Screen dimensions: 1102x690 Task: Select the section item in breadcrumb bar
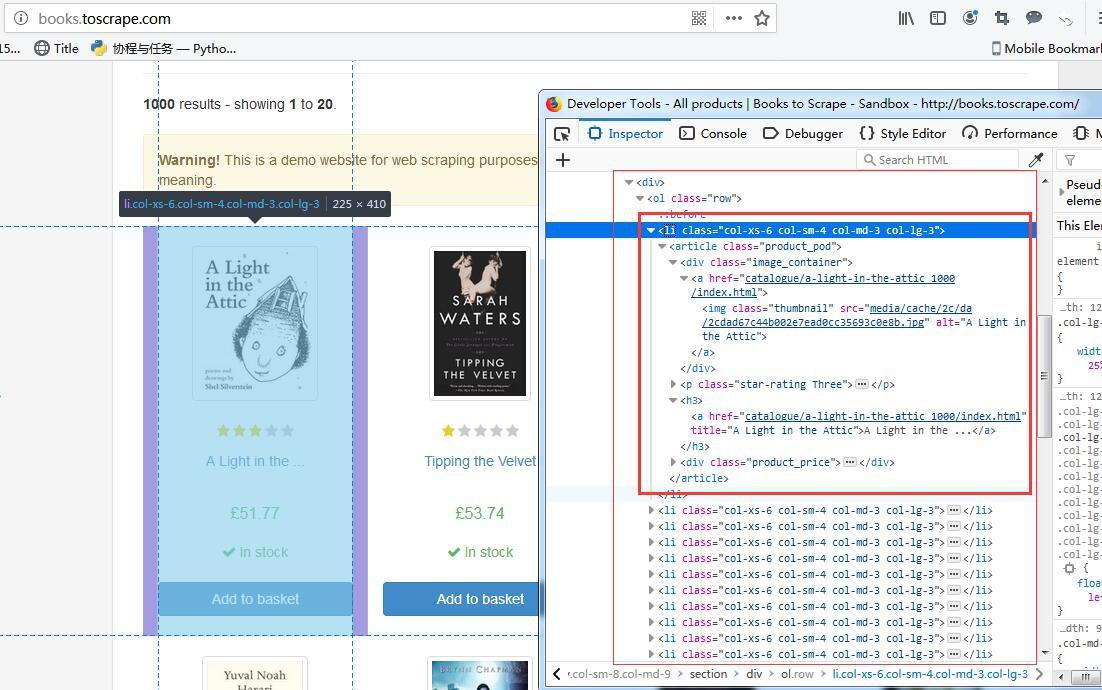pyautogui.click(x=708, y=674)
